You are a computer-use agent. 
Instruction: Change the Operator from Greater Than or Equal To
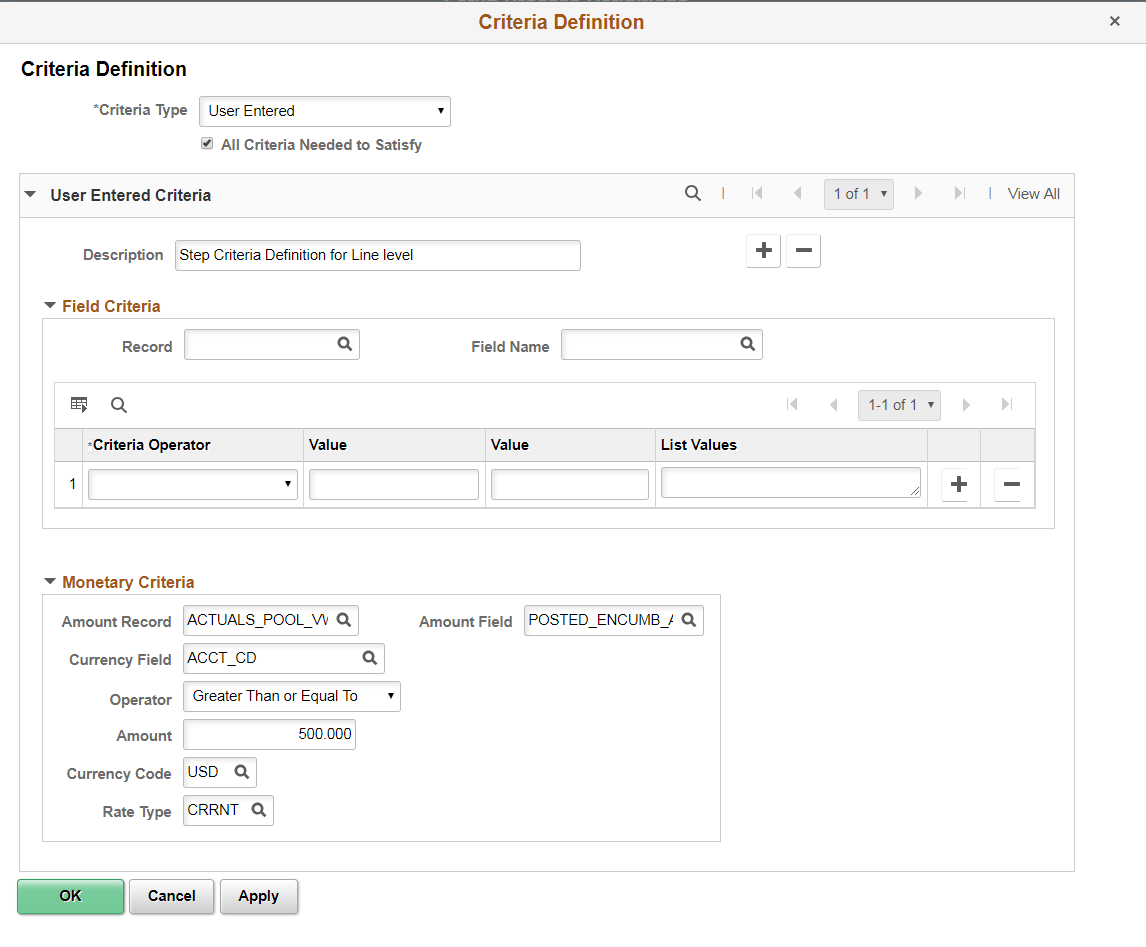389,696
